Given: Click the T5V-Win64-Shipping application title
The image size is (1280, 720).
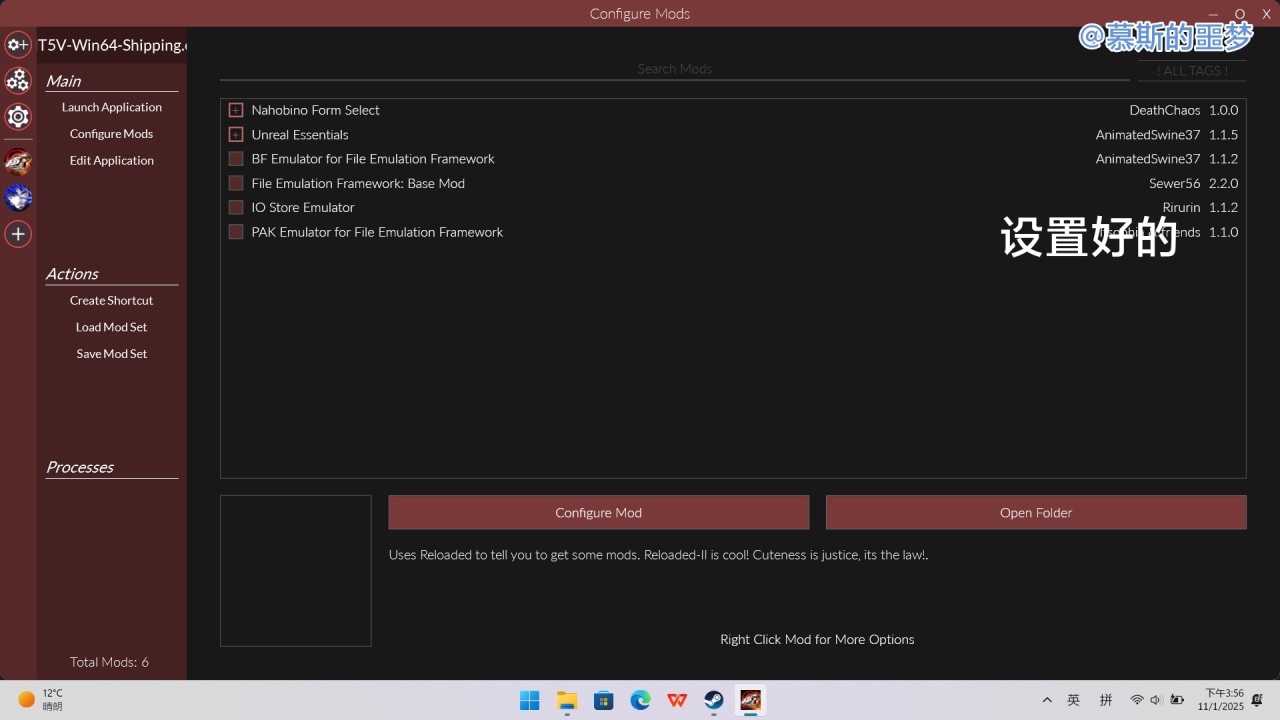Looking at the screenshot, I should [112, 45].
